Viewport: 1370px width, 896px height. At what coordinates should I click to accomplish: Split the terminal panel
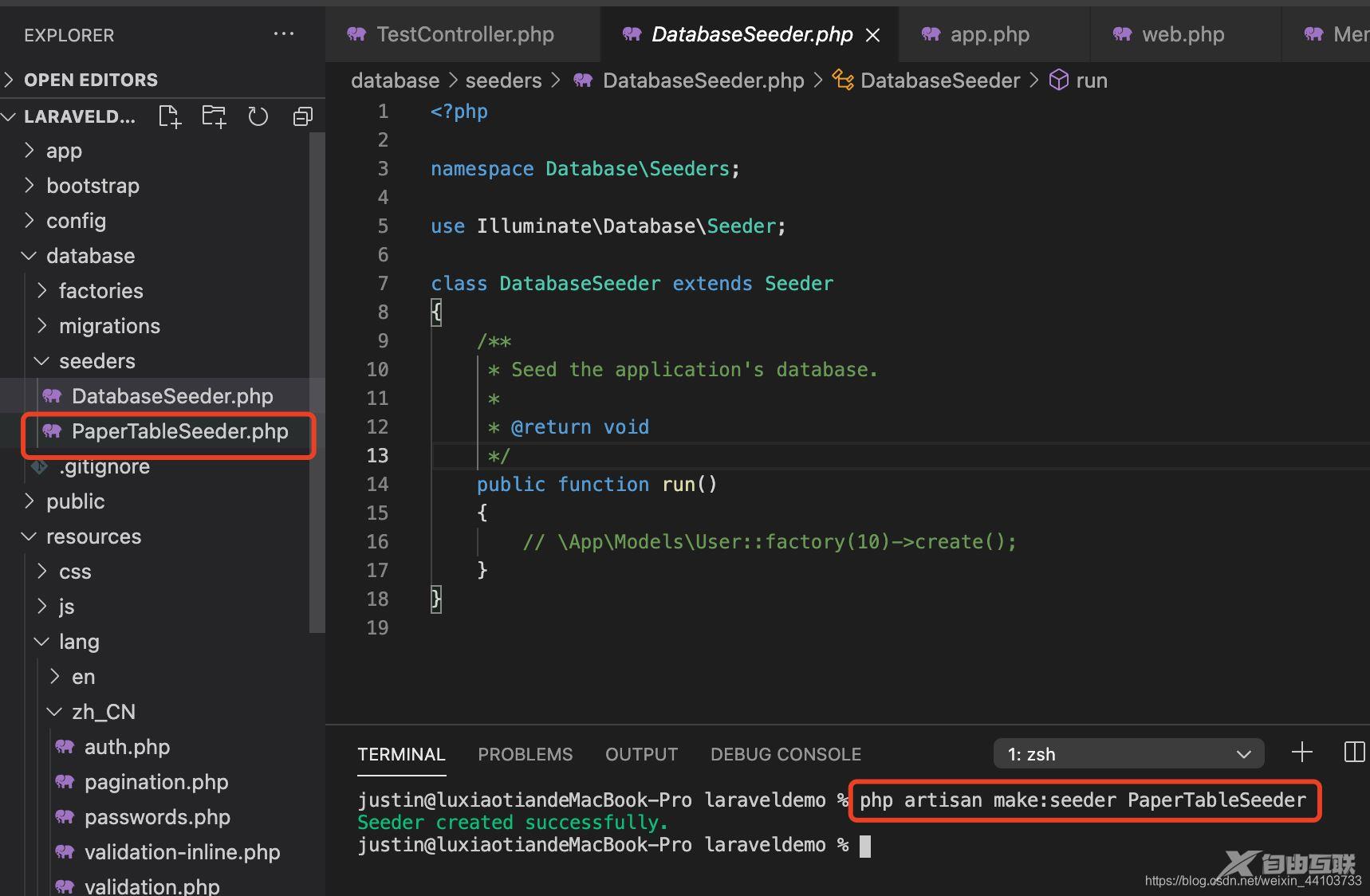tap(1354, 752)
